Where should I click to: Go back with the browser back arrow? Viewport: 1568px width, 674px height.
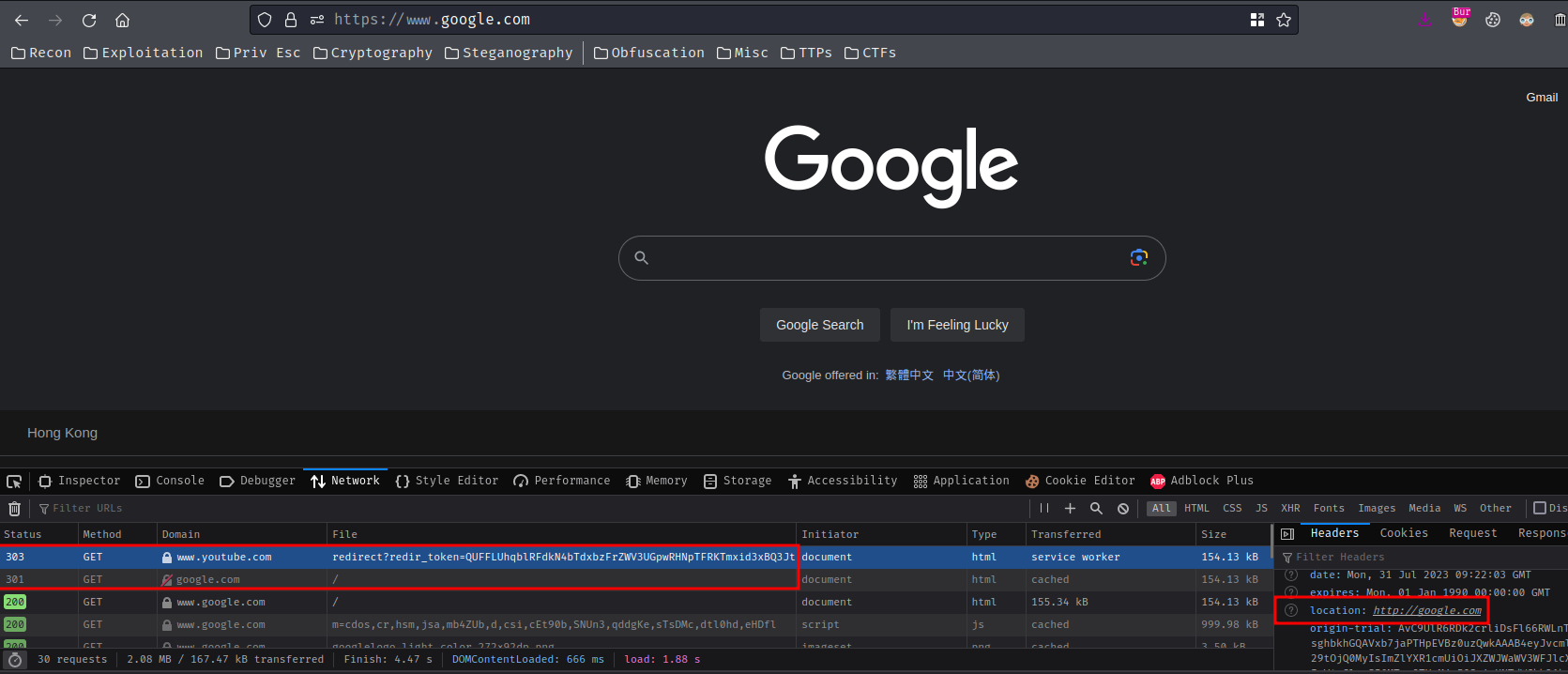[x=22, y=20]
